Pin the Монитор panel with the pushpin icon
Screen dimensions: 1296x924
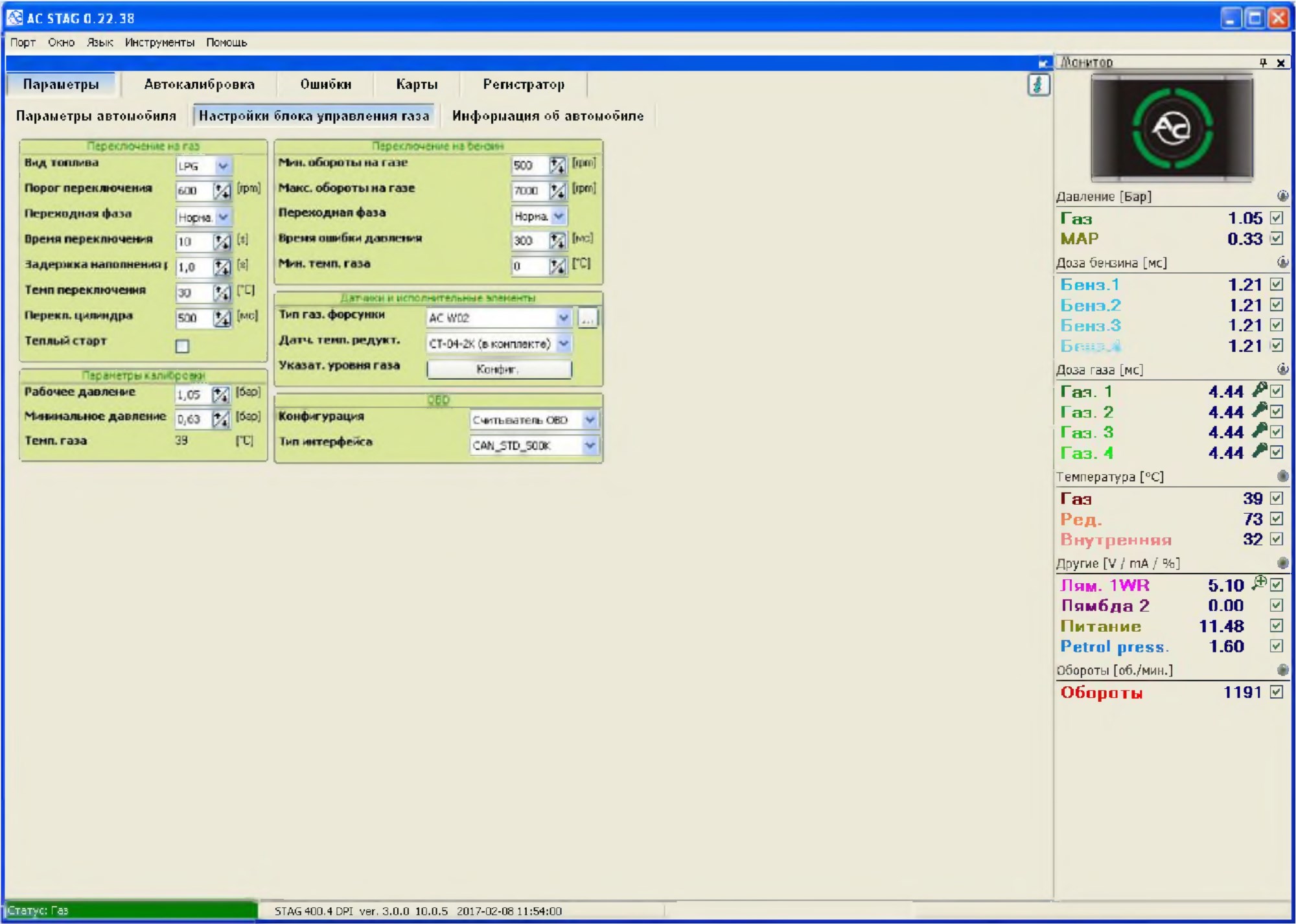(1263, 63)
